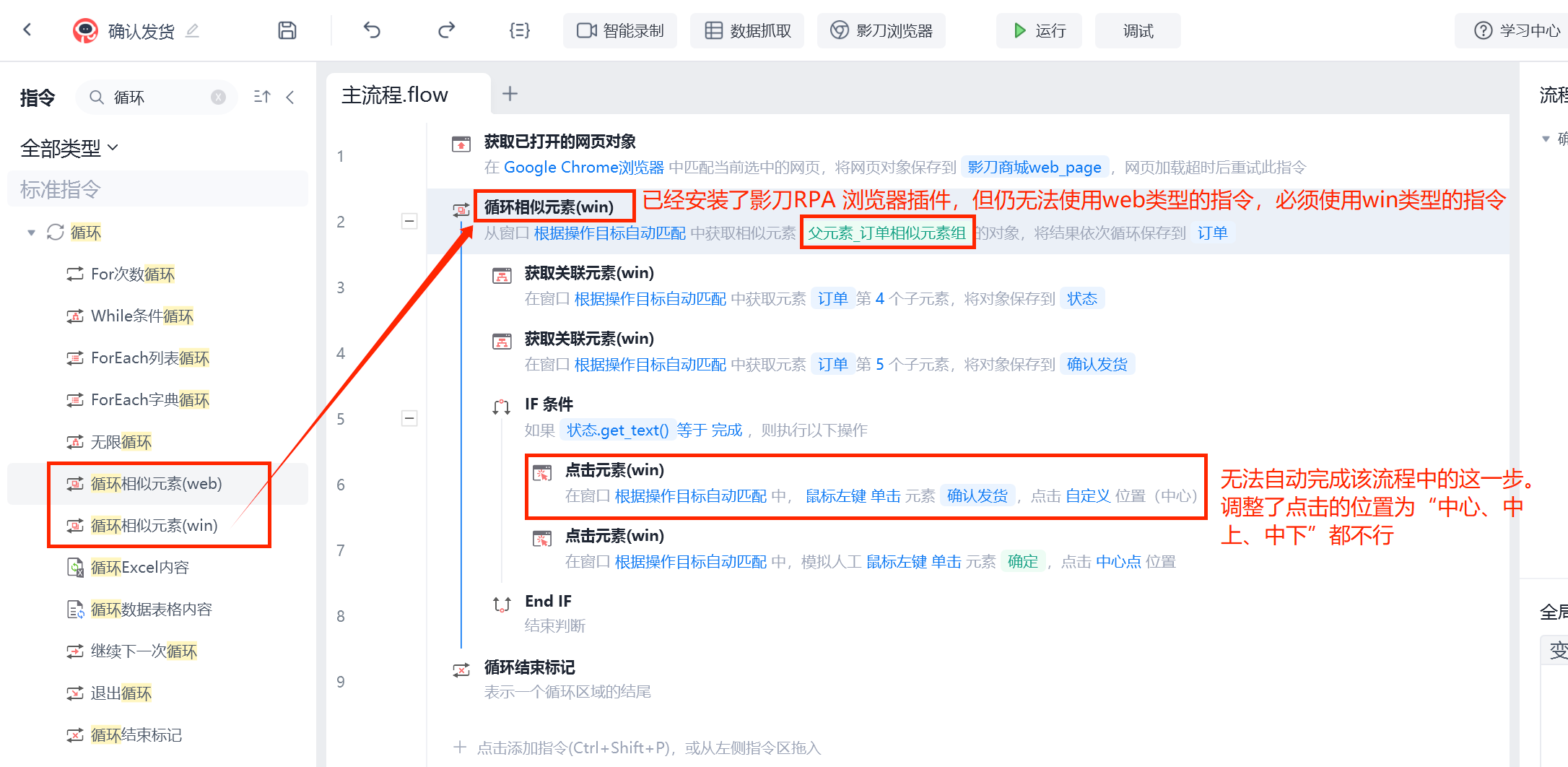Collapse the instruction panel with chevron
This screenshot has height=767, width=1568.
coord(290,97)
